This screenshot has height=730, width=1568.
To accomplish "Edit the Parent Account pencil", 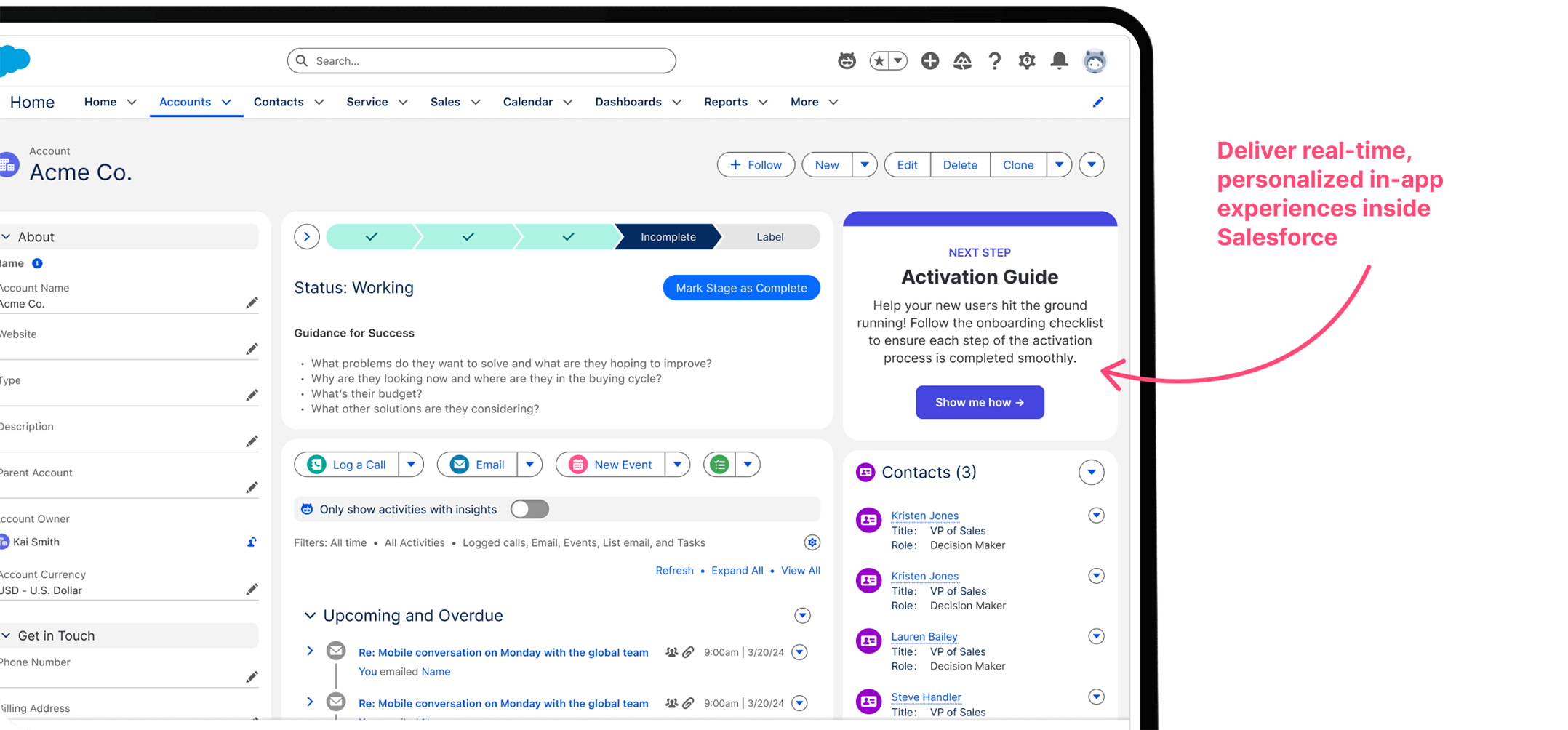I will click(252, 488).
